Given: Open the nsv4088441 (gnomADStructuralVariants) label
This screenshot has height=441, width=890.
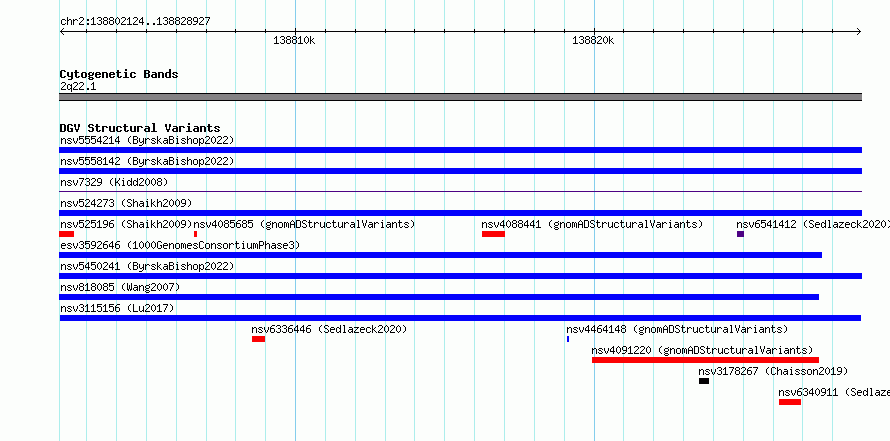Looking at the screenshot, I should point(592,224).
